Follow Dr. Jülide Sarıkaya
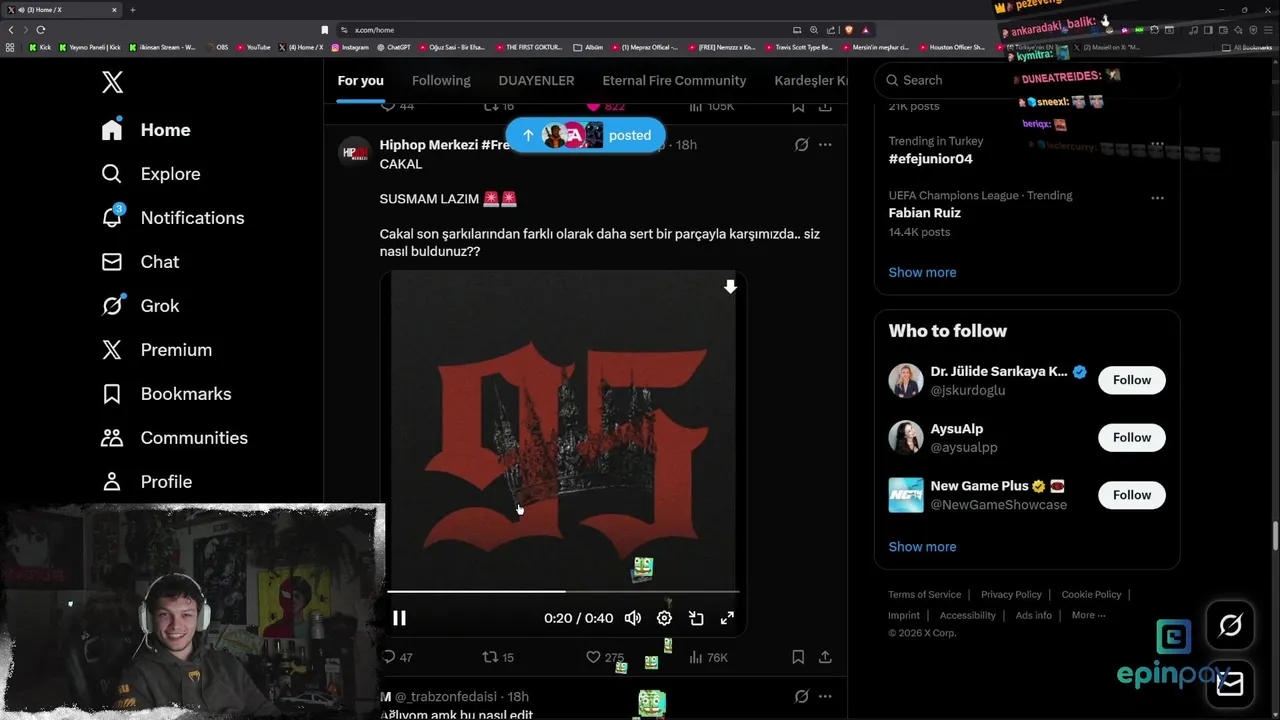The image size is (1280, 720). click(1132, 380)
